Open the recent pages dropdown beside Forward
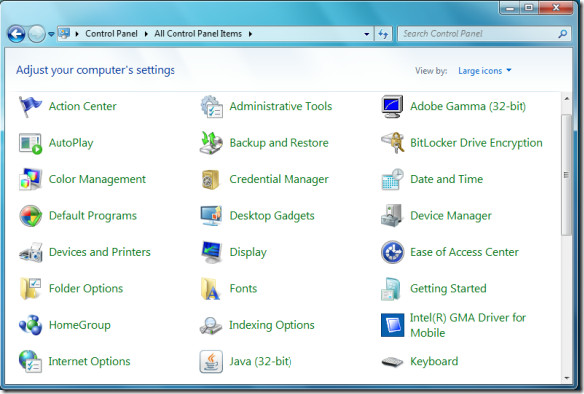Image resolution: width=584 pixels, height=394 pixels. click(51, 34)
